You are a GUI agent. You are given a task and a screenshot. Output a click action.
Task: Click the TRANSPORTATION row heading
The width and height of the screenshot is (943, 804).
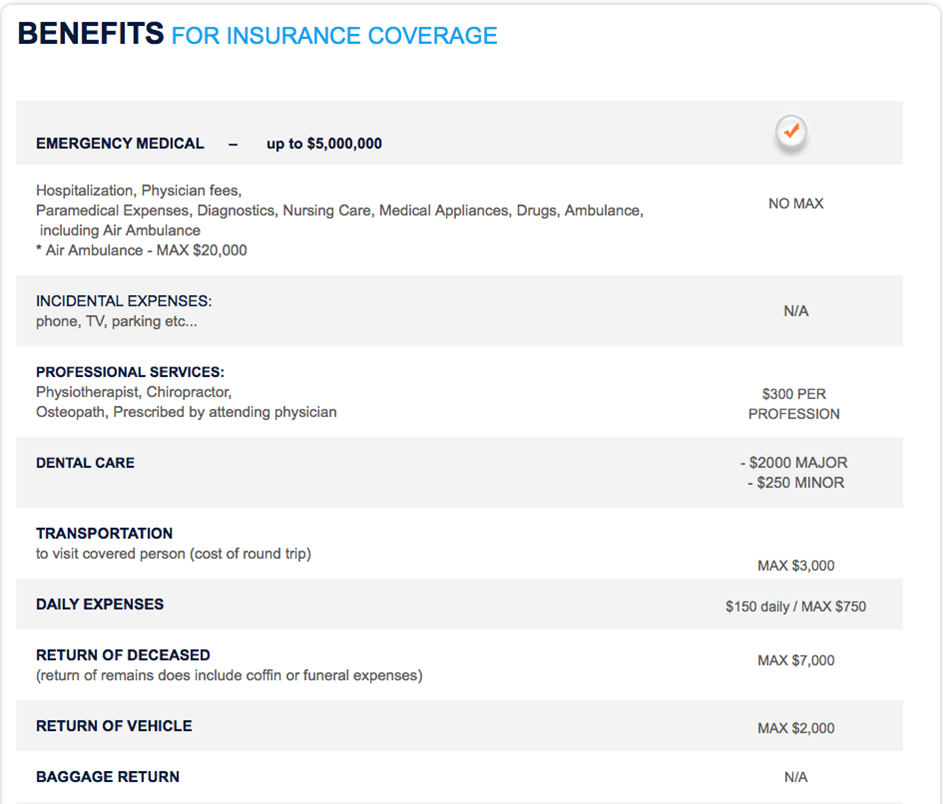click(104, 534)
